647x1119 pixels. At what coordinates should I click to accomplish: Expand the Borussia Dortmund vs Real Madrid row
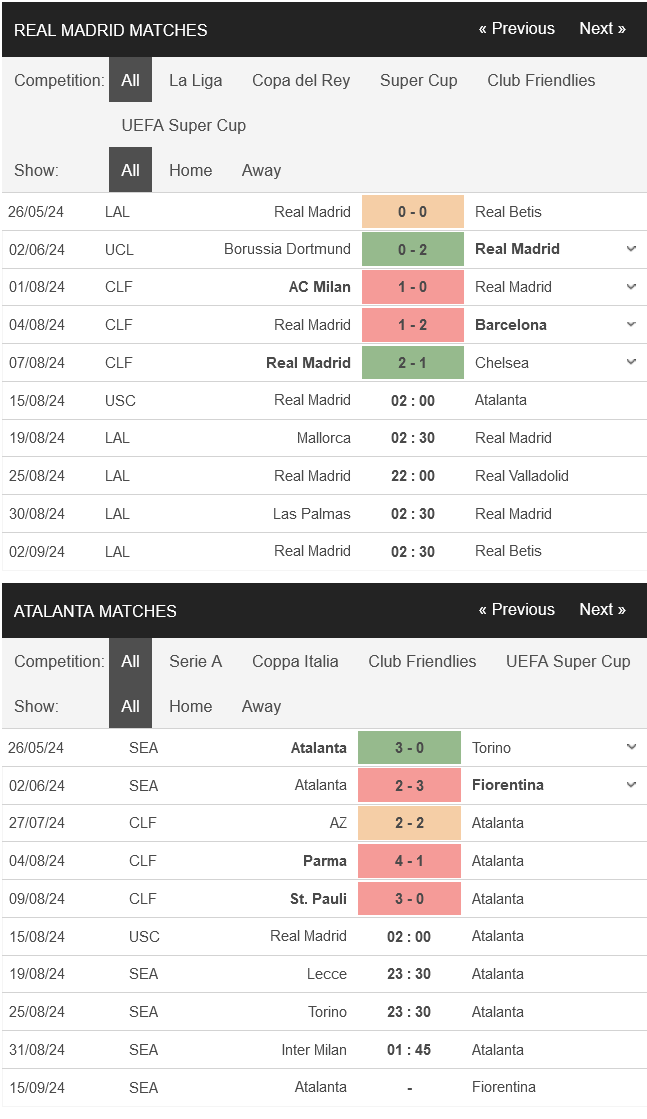click(631, 249)
